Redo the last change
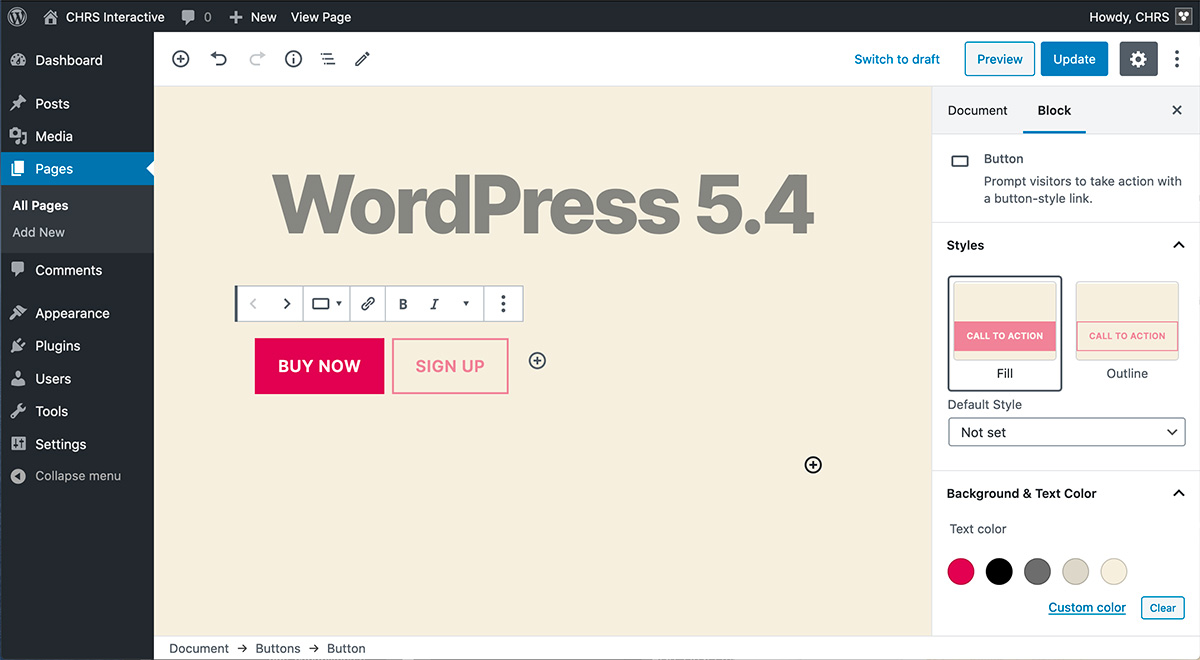The image size is (1200, 660). 257,59
